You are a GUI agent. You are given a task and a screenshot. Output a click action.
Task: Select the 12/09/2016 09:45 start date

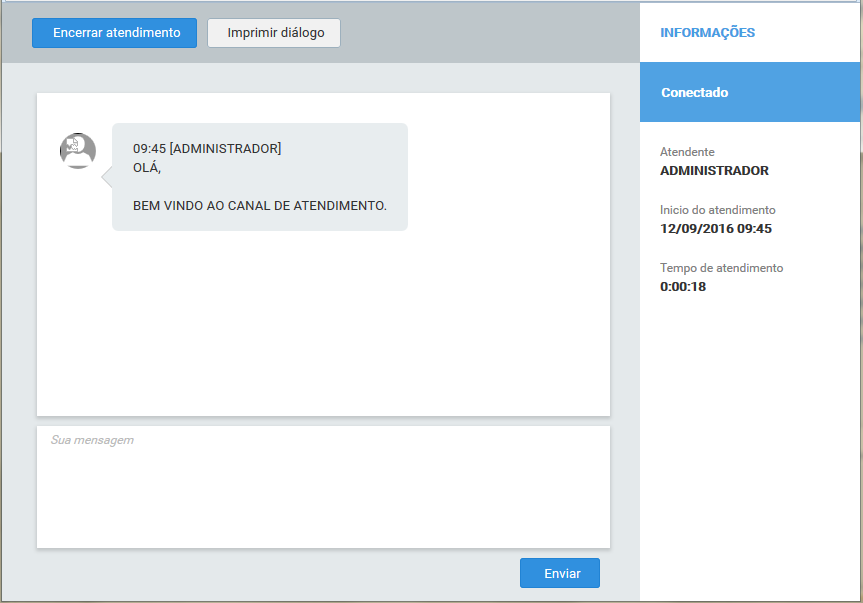[715, 229]
